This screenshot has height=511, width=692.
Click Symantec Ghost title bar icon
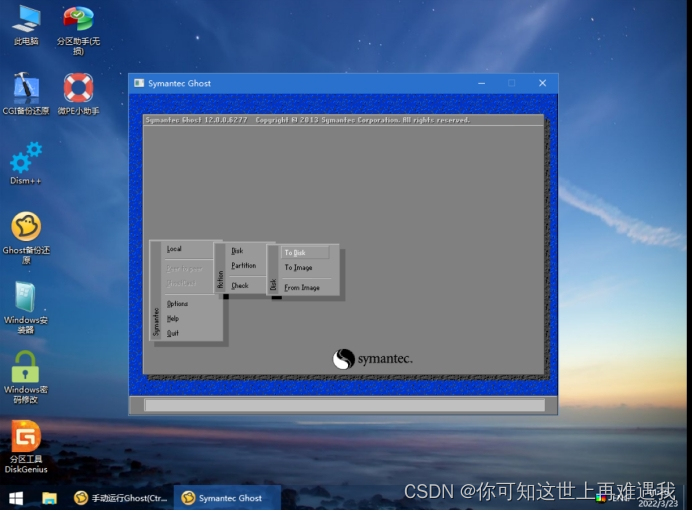[x=139, y=83]
